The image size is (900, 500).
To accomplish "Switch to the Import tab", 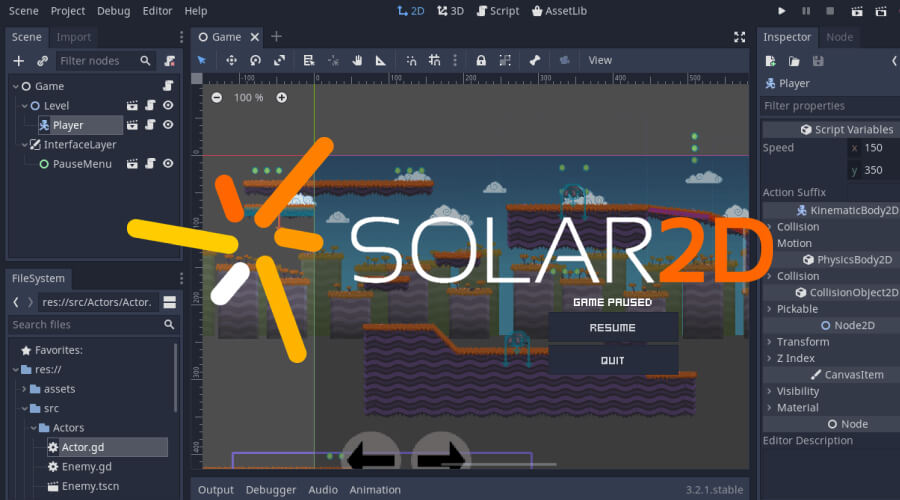I will (73, 37).
